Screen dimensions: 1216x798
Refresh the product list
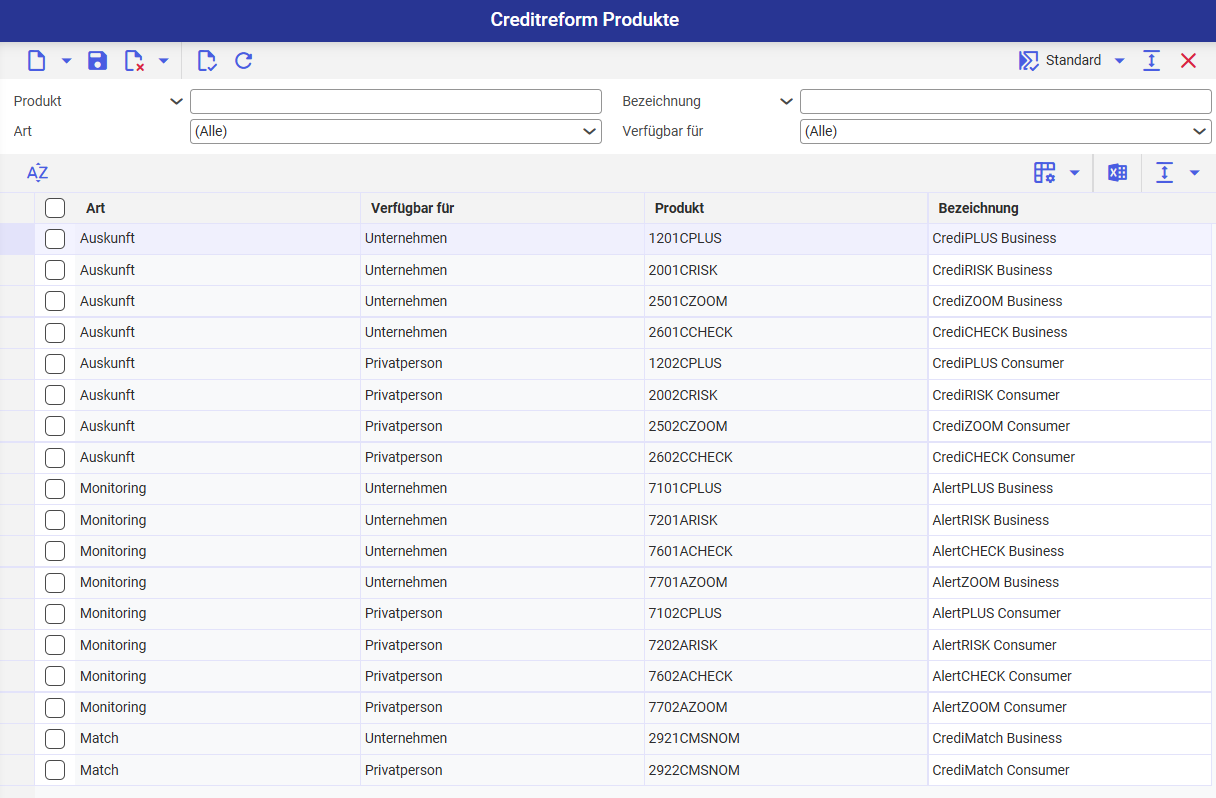[243, 61]
